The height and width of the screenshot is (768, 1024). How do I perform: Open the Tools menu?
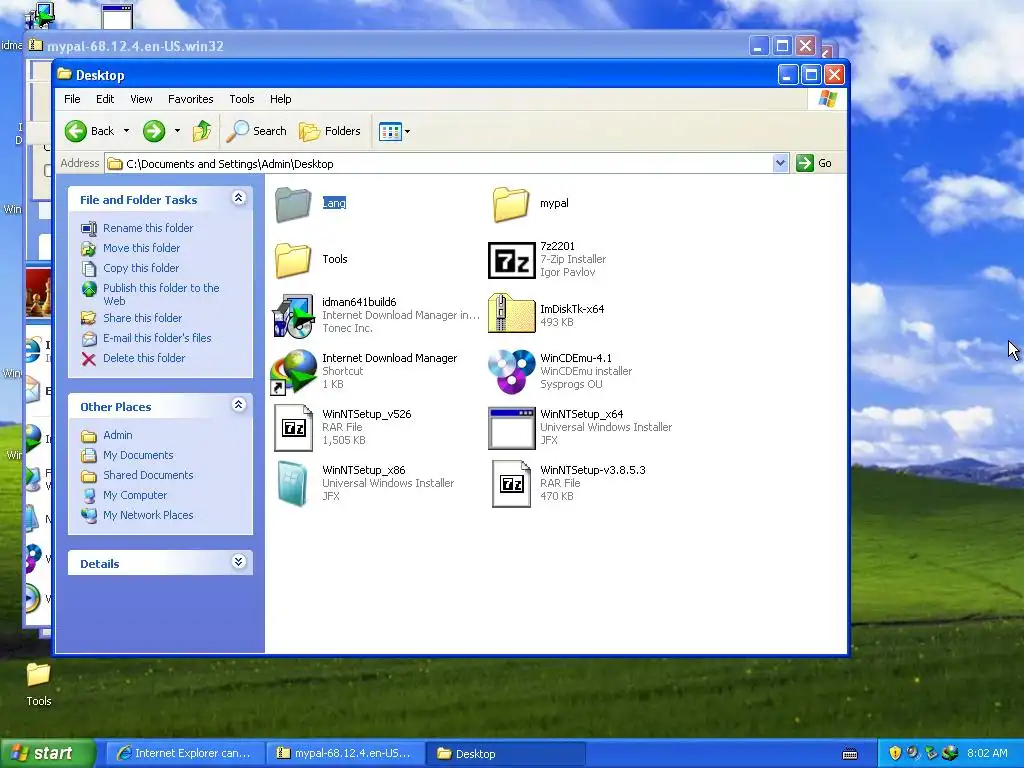coord(242,99)
